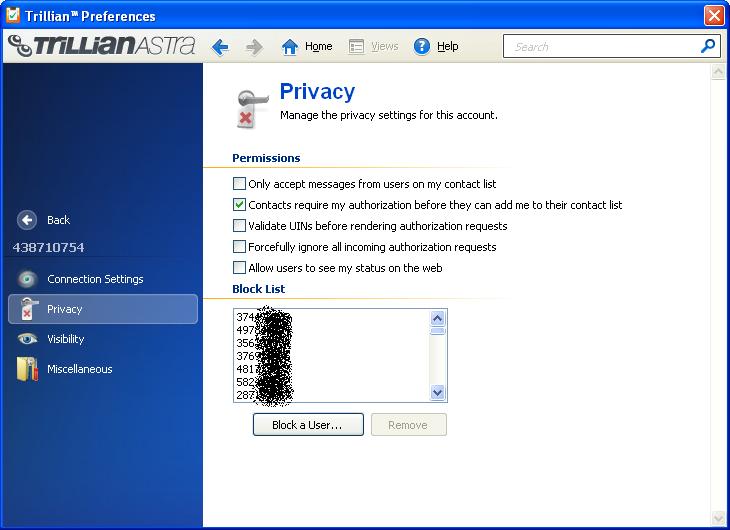The image size is (730, 530).
Task: Open Visibility settings page
Action: click(66, 339)
